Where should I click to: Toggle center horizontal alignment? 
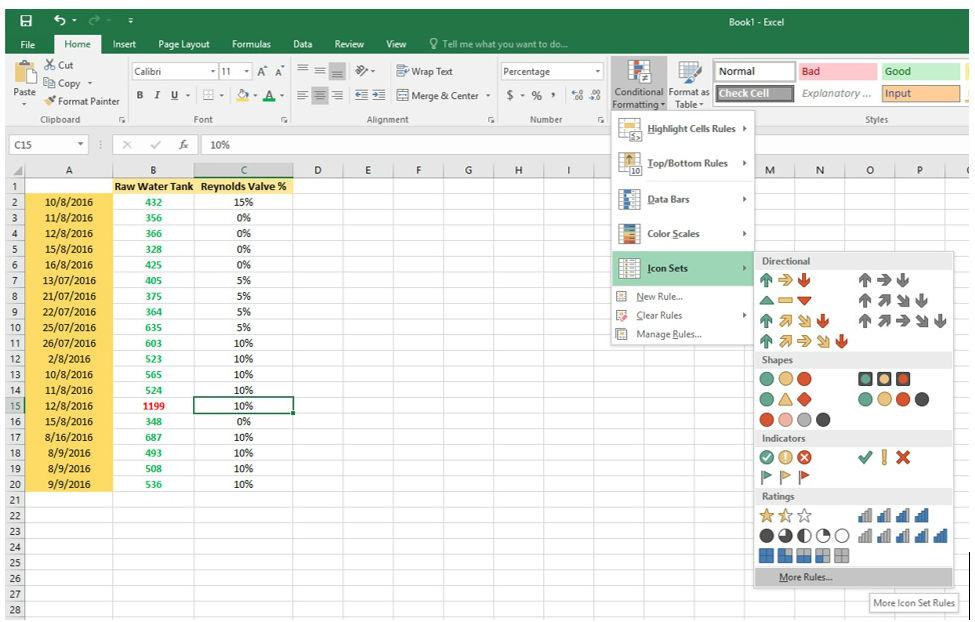tap(320, 96)
